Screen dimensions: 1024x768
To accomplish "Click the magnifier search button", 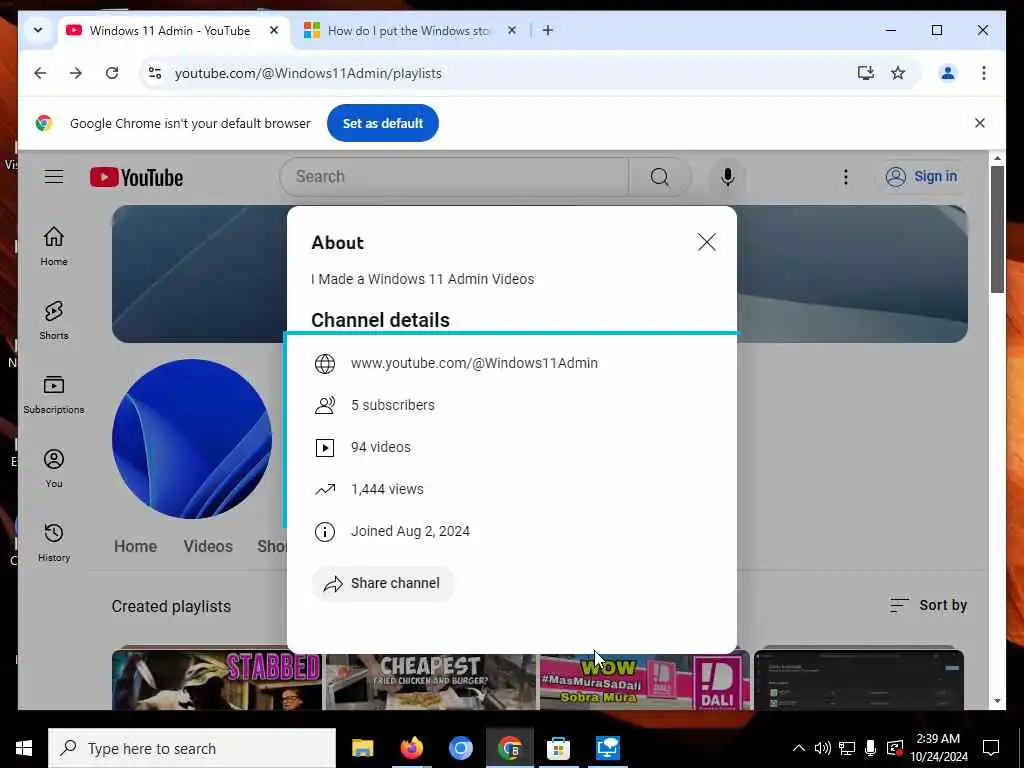I will coord(660,176).
